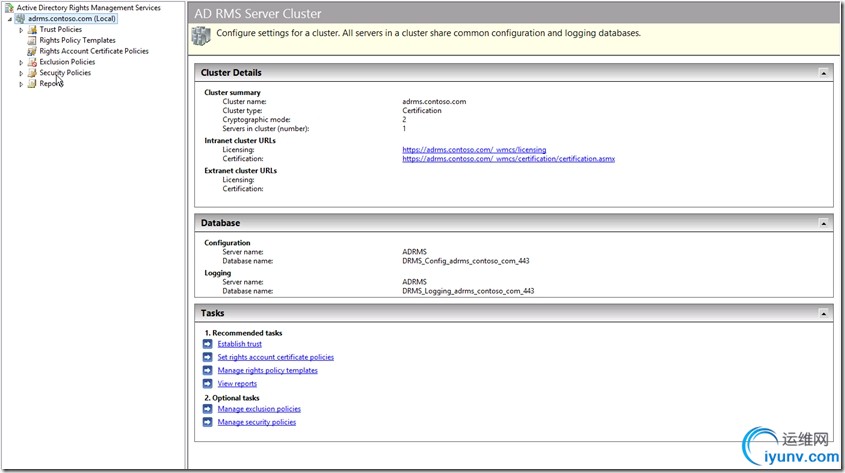Click the AD RMS Server Cluster title
Viewport: 845px width, 473px height.
coord(258,13)
